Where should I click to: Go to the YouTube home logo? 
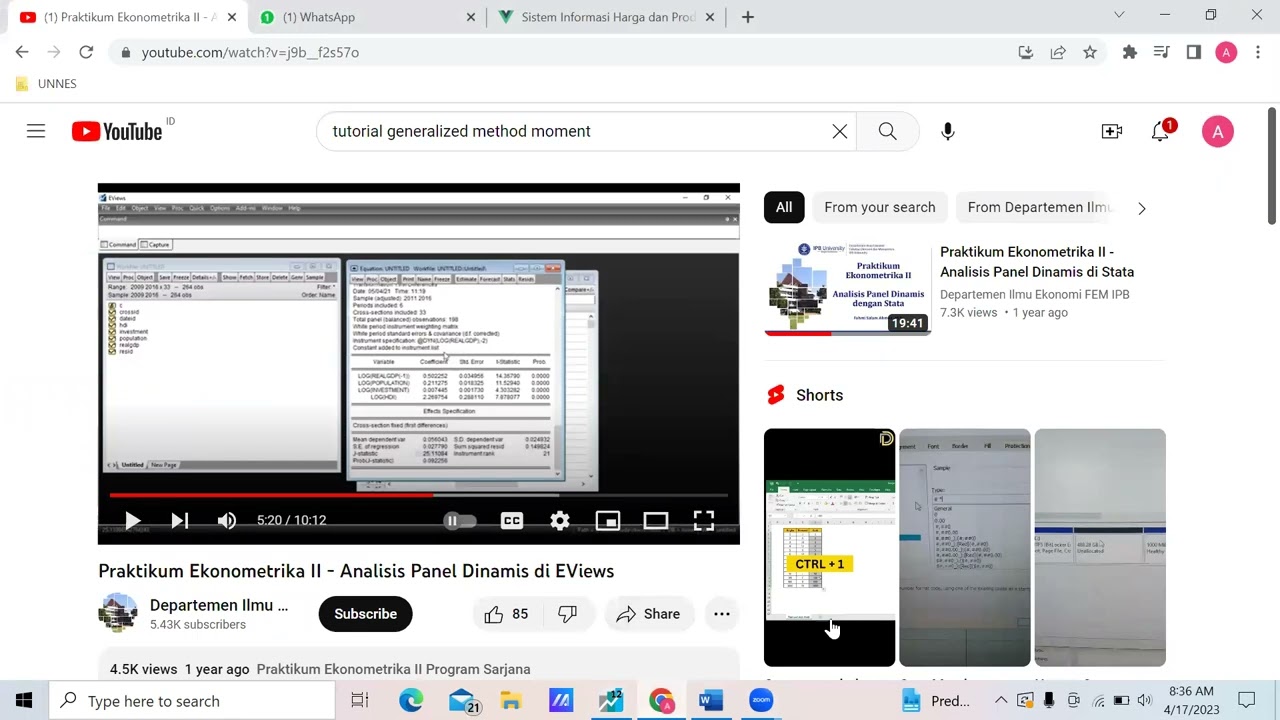117,131
